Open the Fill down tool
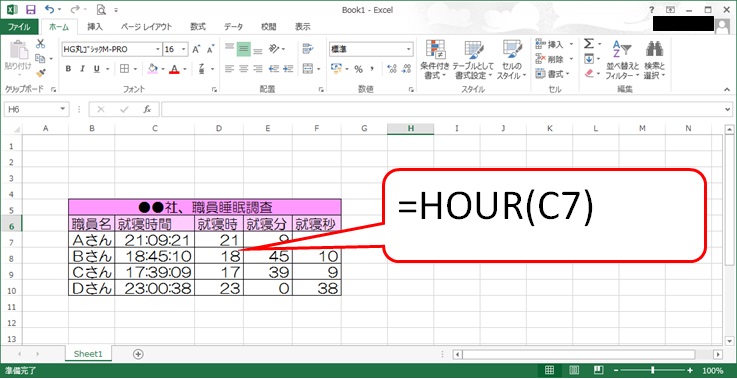The width and height of the screenshot is (737, 379). point(589,59)
